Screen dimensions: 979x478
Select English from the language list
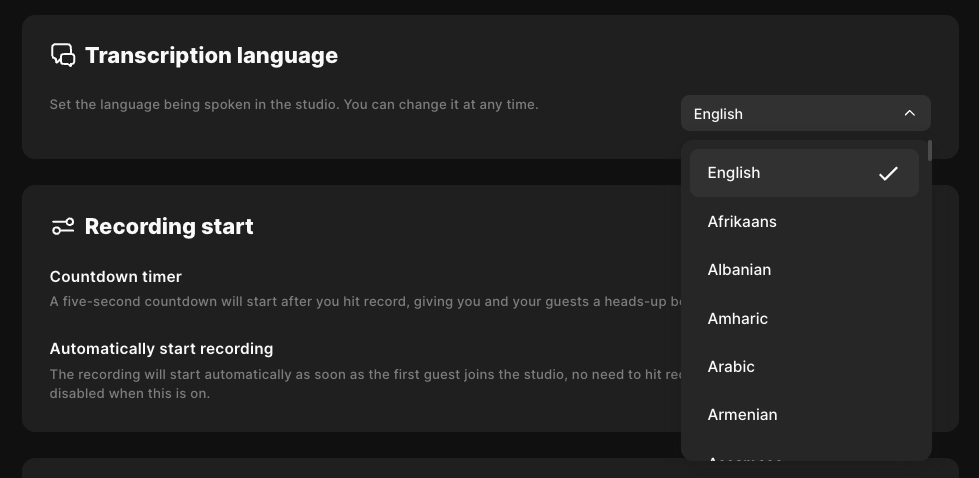(x=734, y=173)
